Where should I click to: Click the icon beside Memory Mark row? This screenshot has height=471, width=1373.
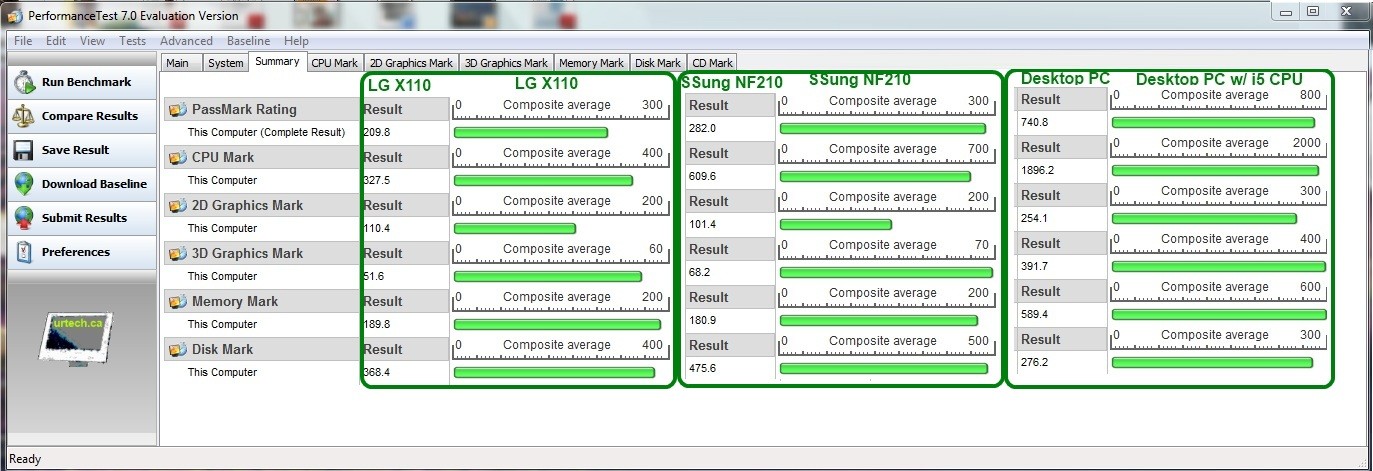(178, 302)
